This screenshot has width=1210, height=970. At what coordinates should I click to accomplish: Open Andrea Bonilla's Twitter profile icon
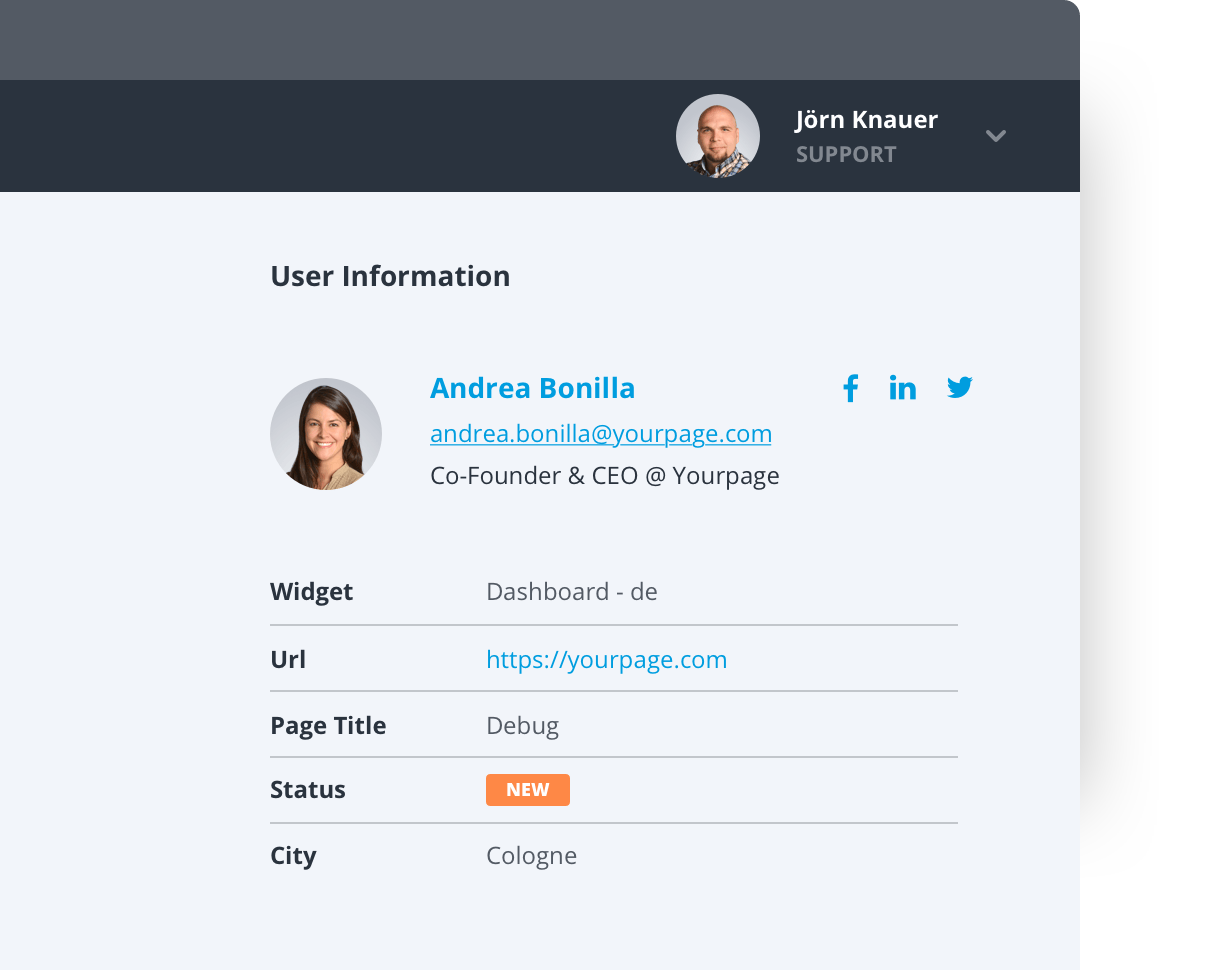[960, 388]
